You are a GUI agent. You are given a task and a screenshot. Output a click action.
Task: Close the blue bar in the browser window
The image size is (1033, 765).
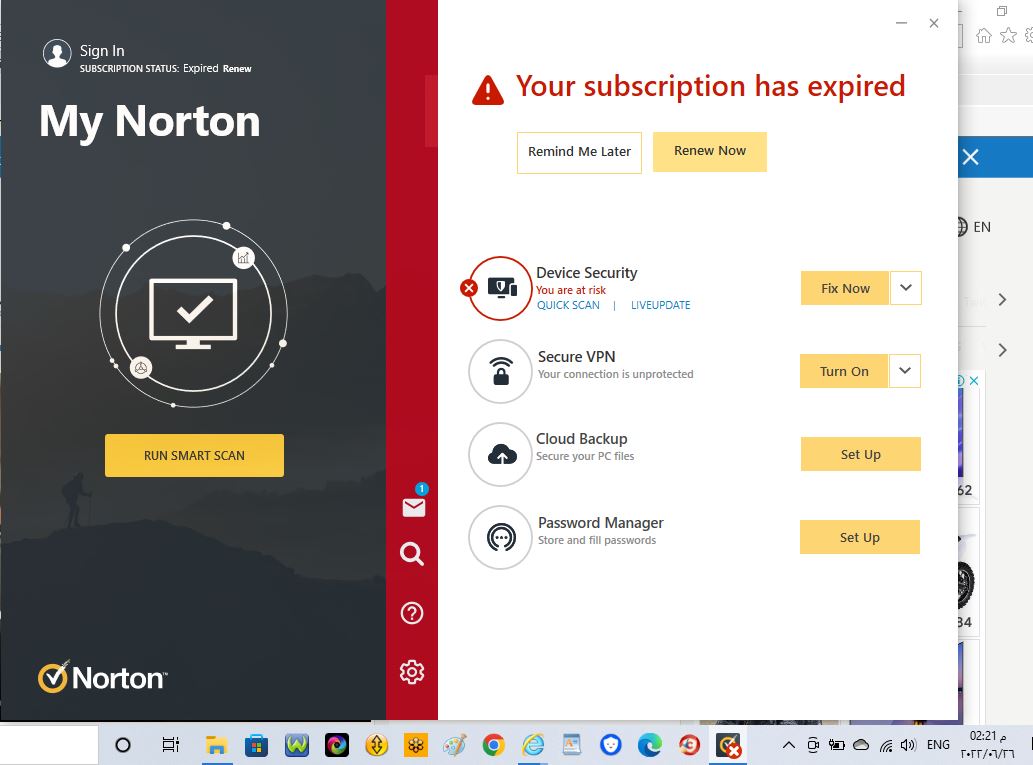(970, 157)
